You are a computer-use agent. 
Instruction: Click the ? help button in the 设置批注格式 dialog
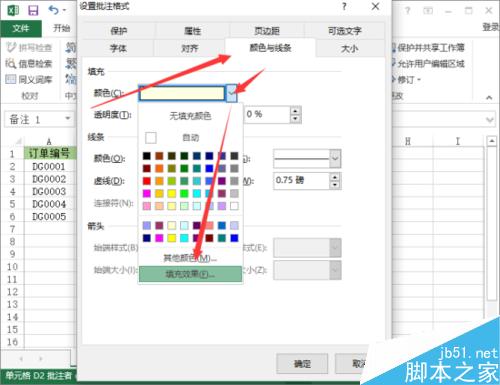coord(344,6)
